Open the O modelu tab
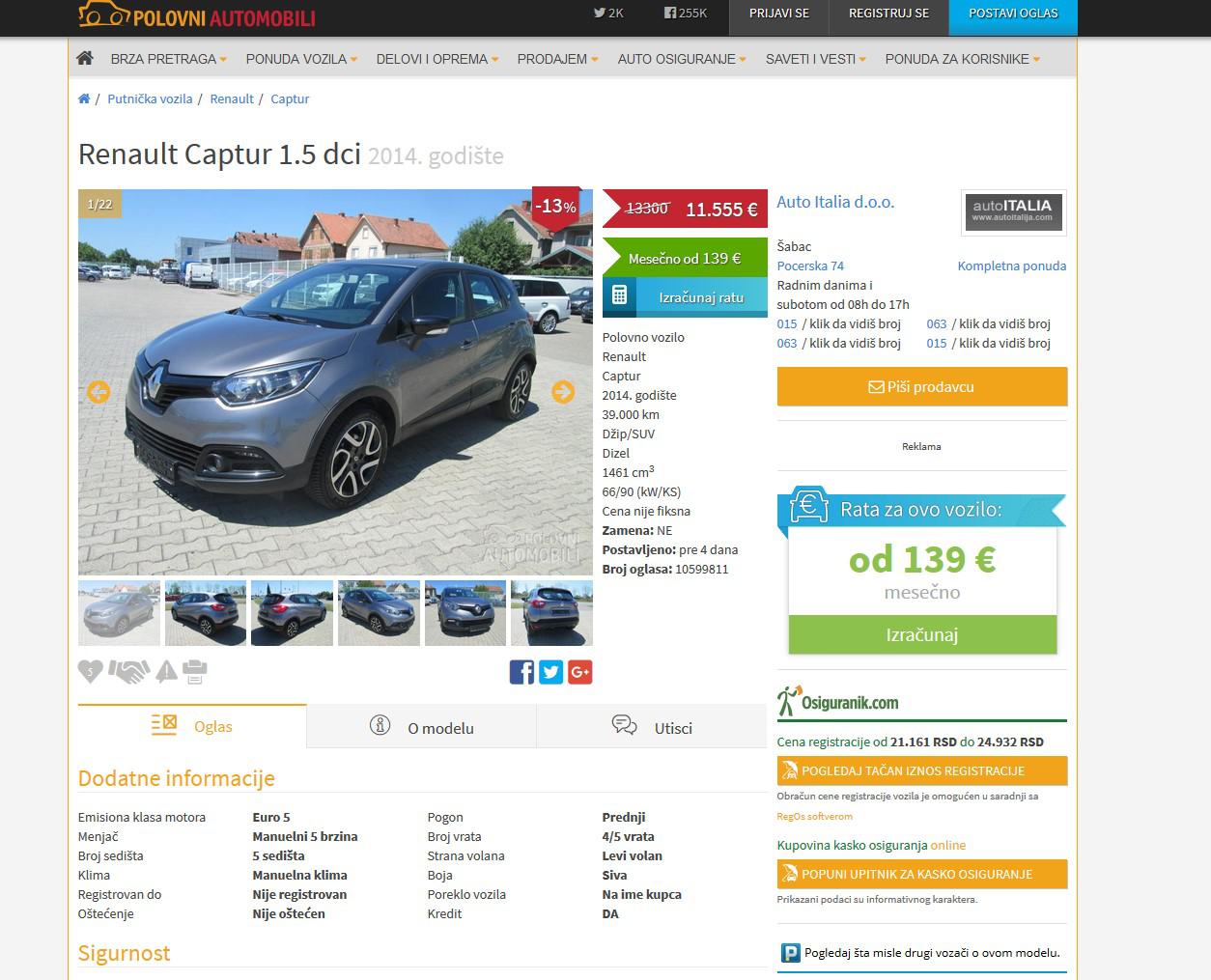 click(x=421, y=726)
